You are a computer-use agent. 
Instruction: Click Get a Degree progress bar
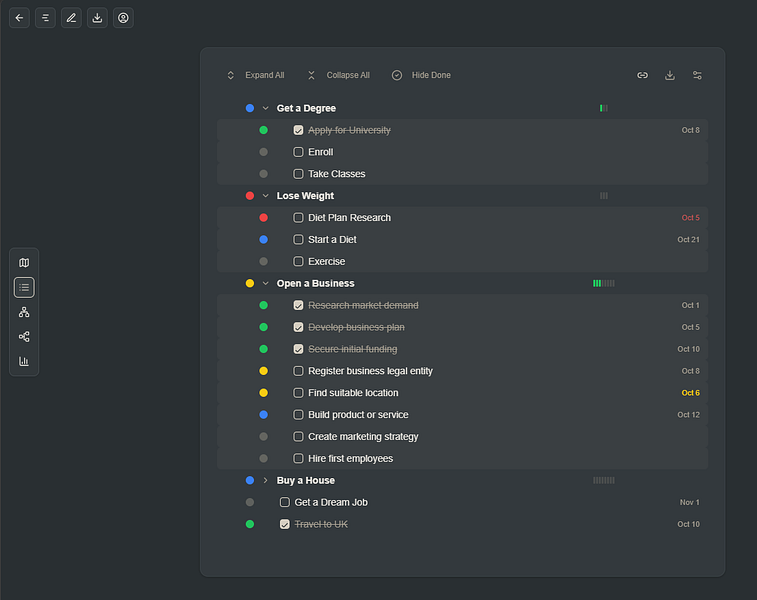tap(604, 108)
